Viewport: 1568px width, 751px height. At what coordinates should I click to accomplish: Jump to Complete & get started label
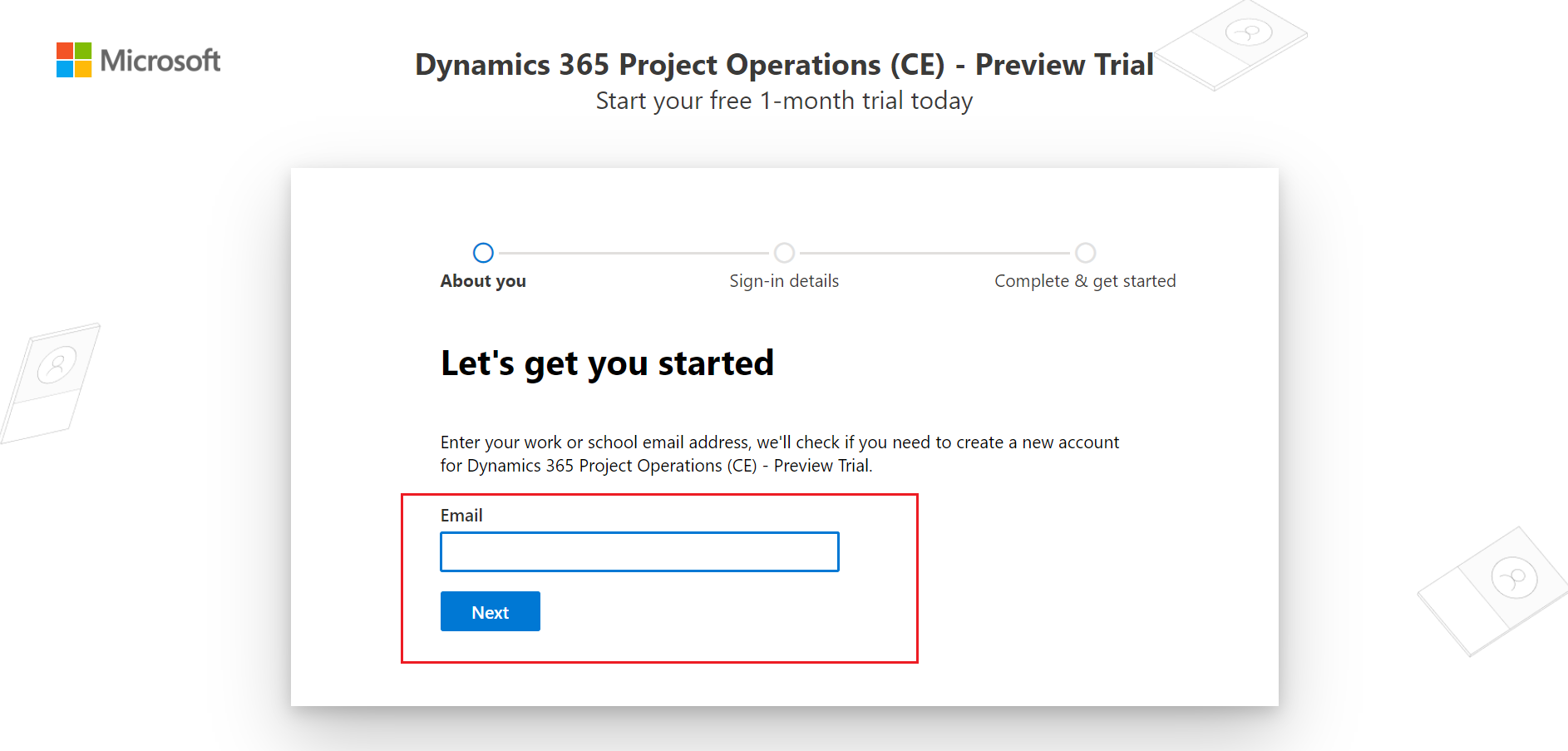[1085, 281]
